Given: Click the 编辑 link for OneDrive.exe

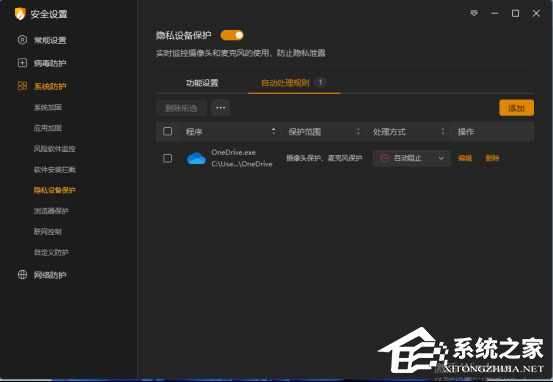Looking at the screenshot, I should 465,158.
